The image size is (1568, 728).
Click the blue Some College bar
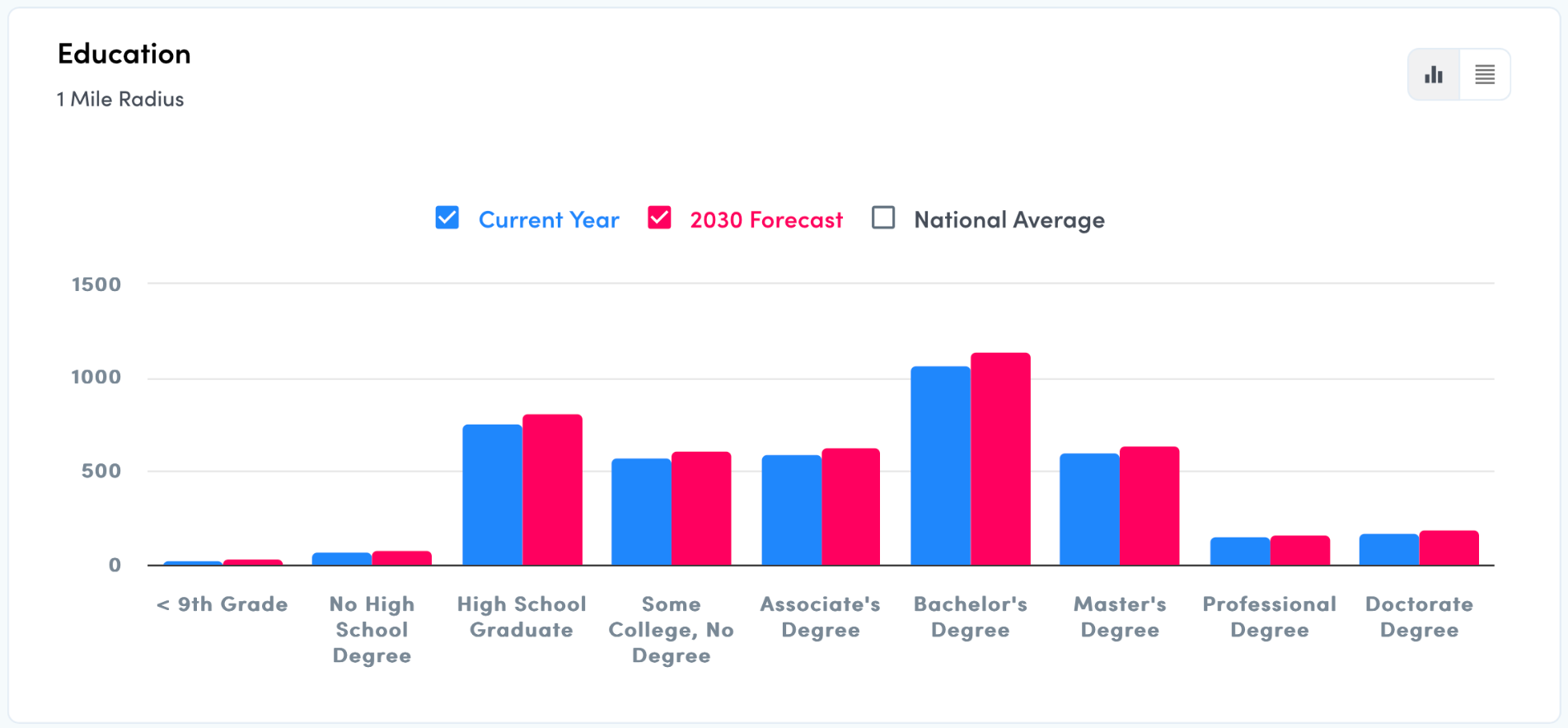(x=641, y=512)
